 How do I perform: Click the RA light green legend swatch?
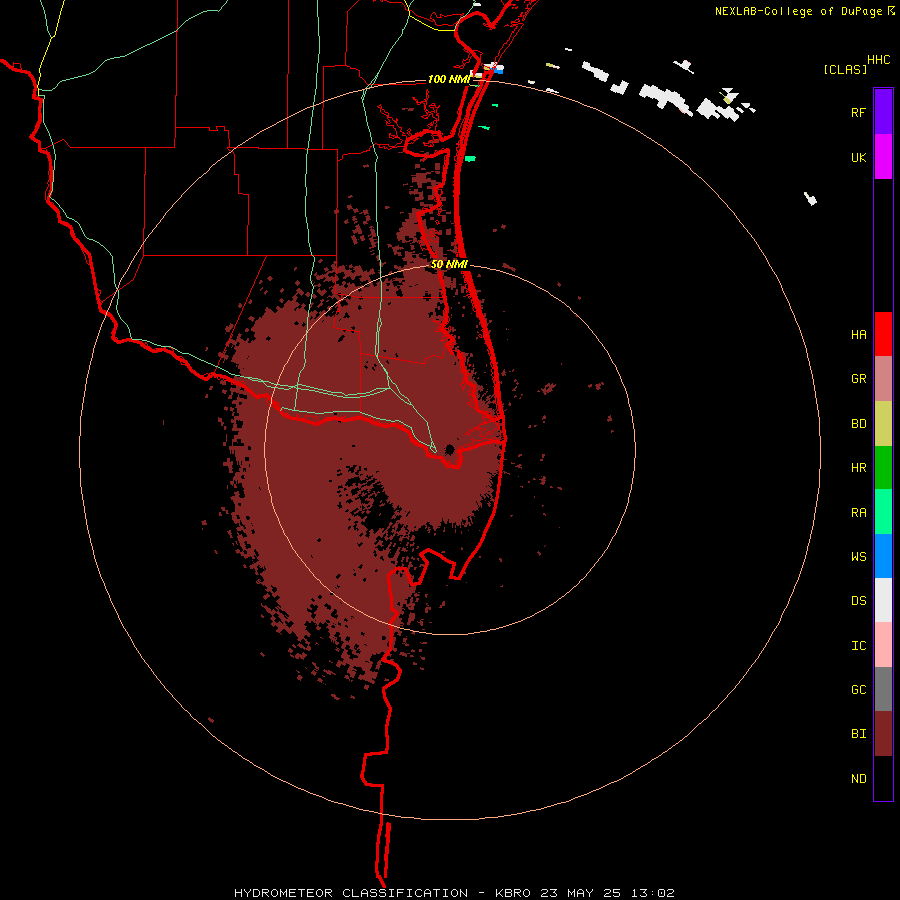pyautogui.click(x=883, y=512)
